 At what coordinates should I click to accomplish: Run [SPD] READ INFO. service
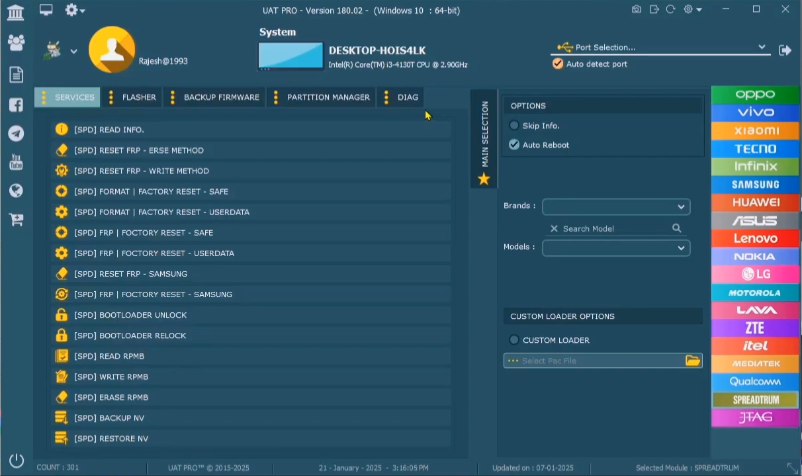pos(251,130)
